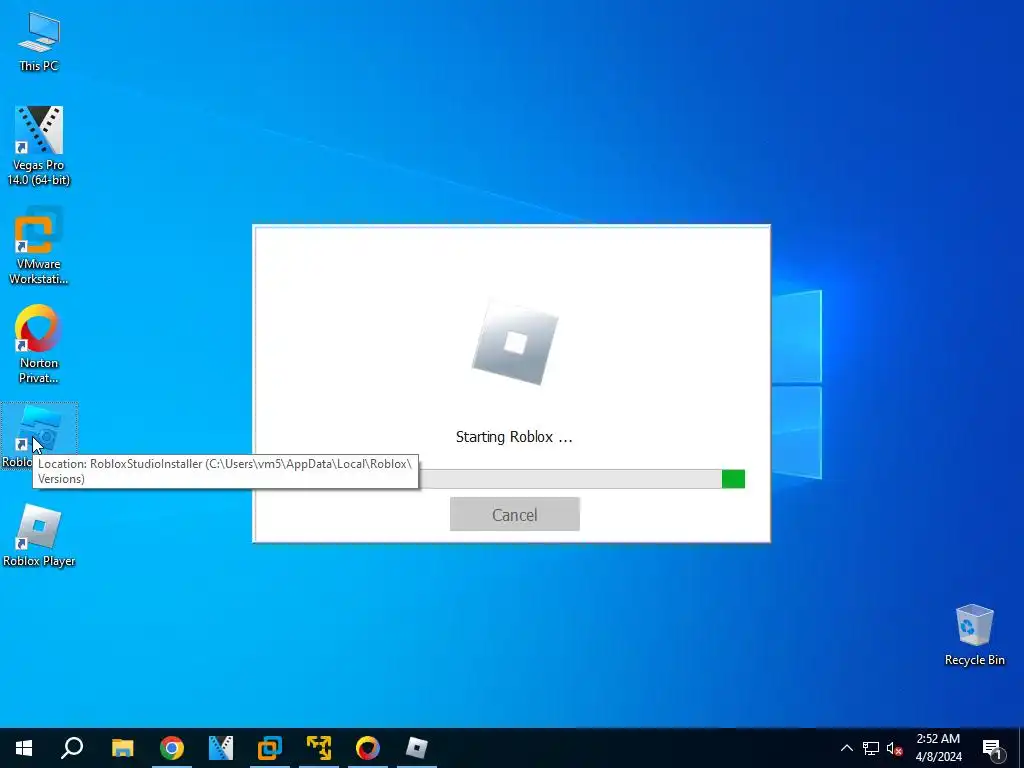Switch to the Roblox taskbar window
The height and width of the screenshot is (768, 1024).
(417, 748)
